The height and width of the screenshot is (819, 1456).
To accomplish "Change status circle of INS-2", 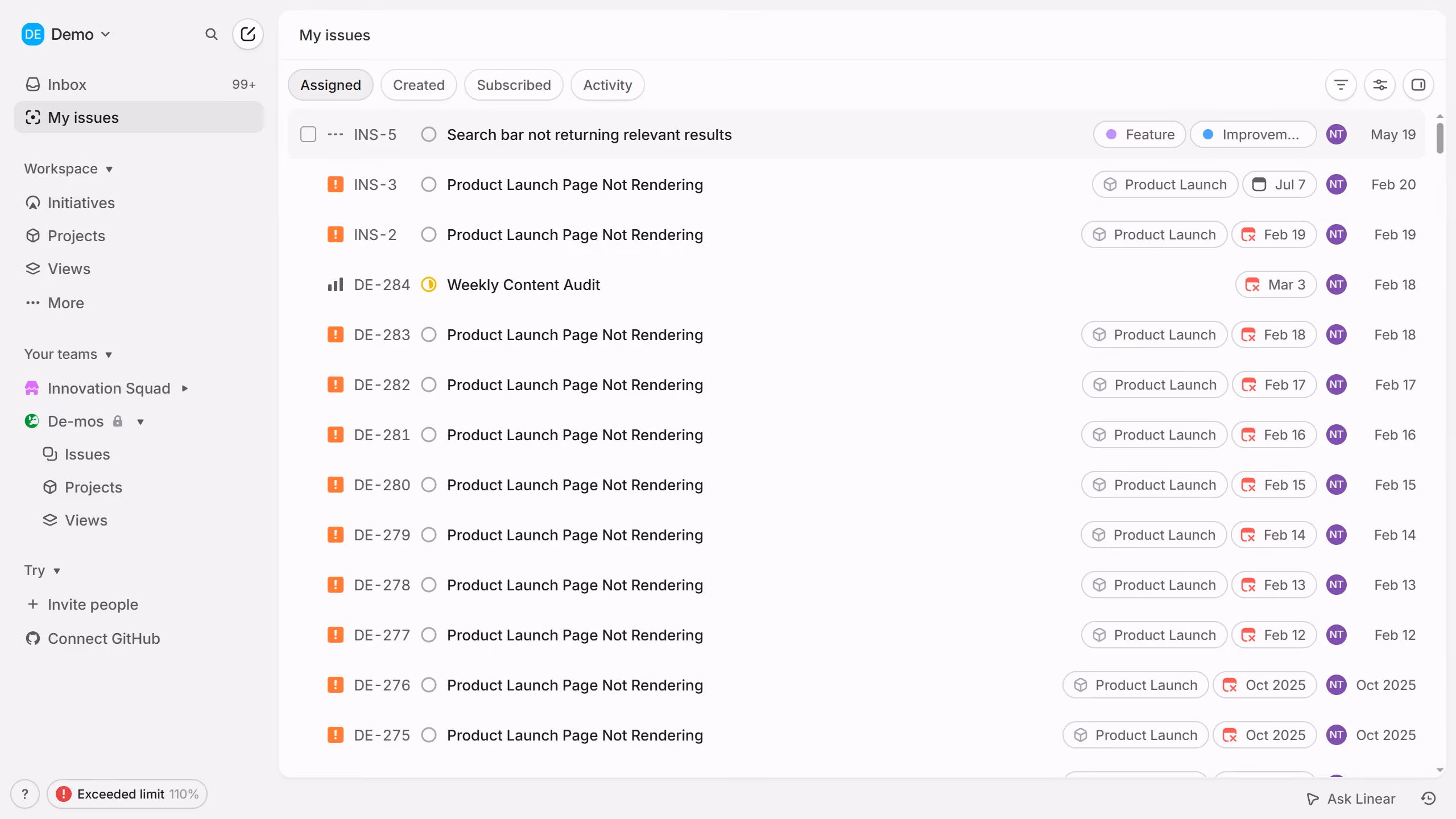I will pyautogui.click(x=429, y=234).
